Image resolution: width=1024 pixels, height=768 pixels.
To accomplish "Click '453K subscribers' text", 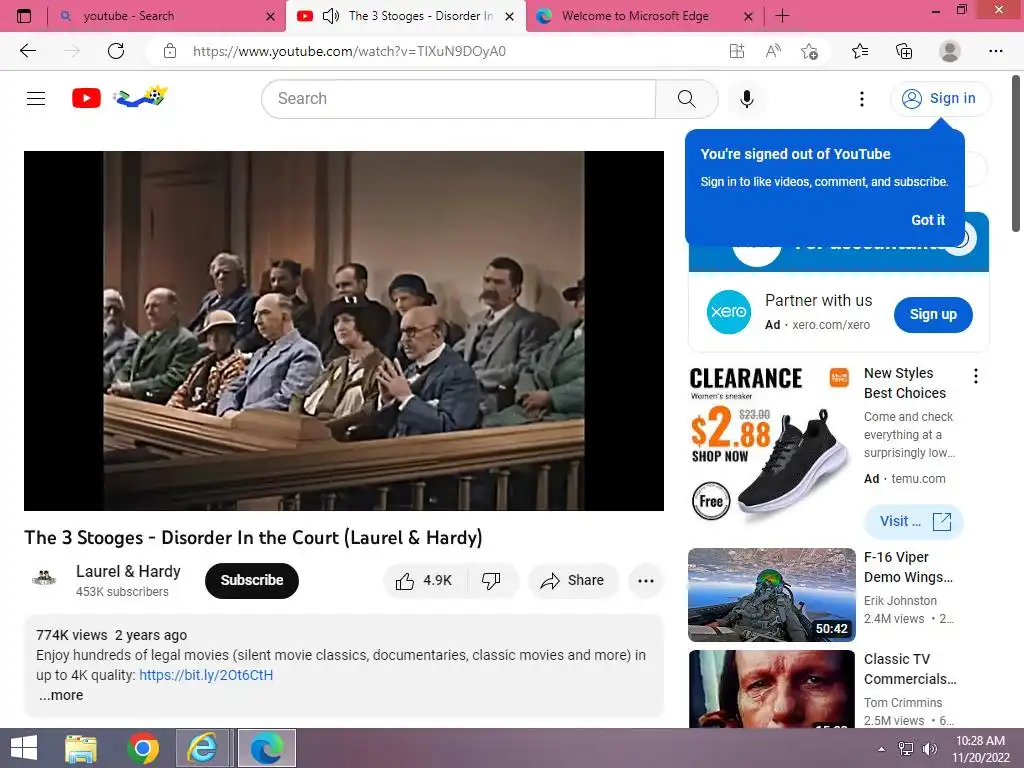I will (x=122, y=592).
